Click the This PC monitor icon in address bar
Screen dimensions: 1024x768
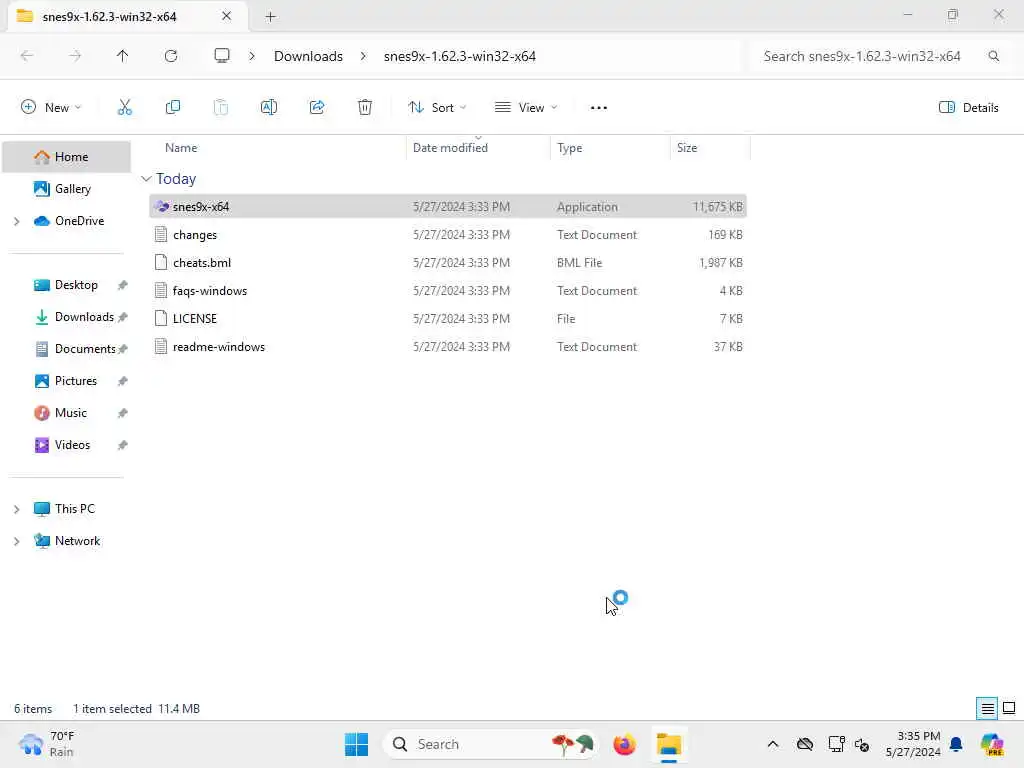click(222, 56)
